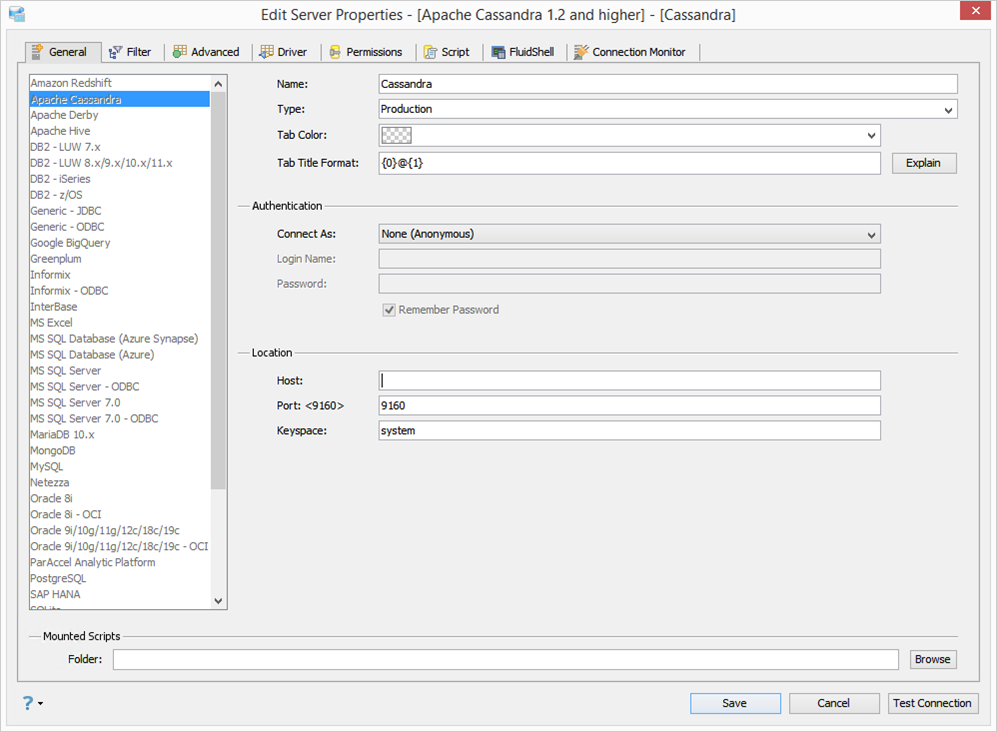Expand the Type dropdown
997x732 pixels.
pyautogui.click(x=948, y=110)
